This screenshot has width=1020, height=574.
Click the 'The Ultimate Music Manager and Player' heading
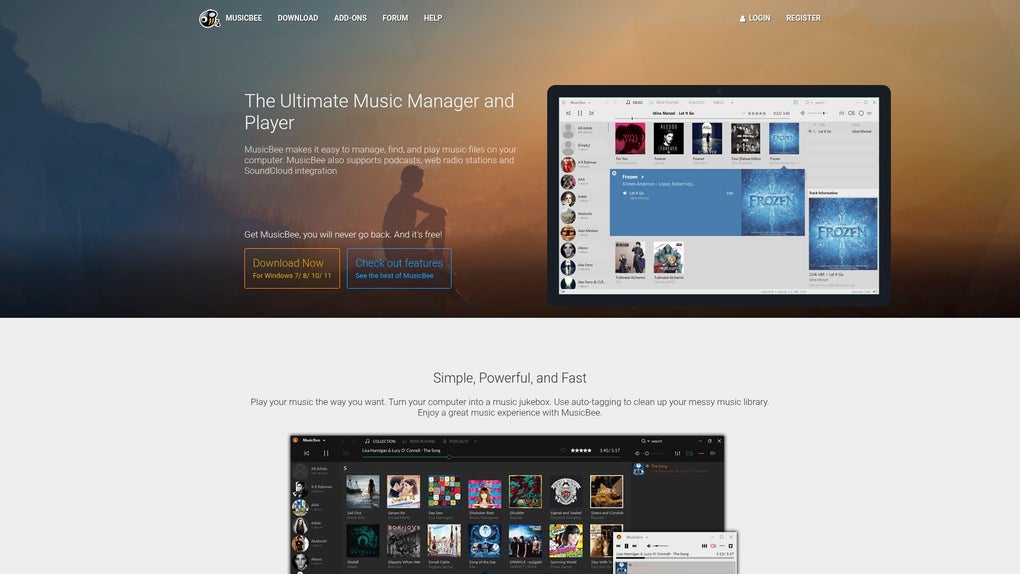(x=379, y=111)
